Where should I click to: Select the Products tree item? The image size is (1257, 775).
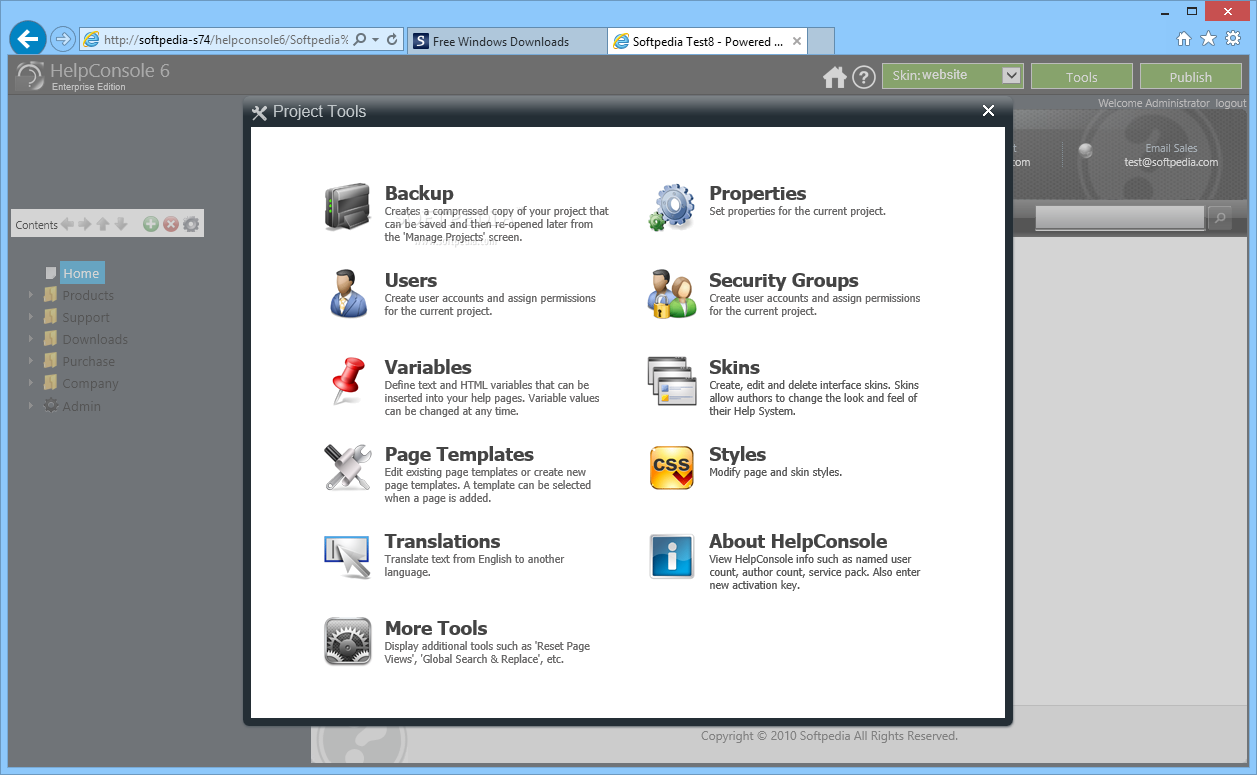(x=88, y=295)
